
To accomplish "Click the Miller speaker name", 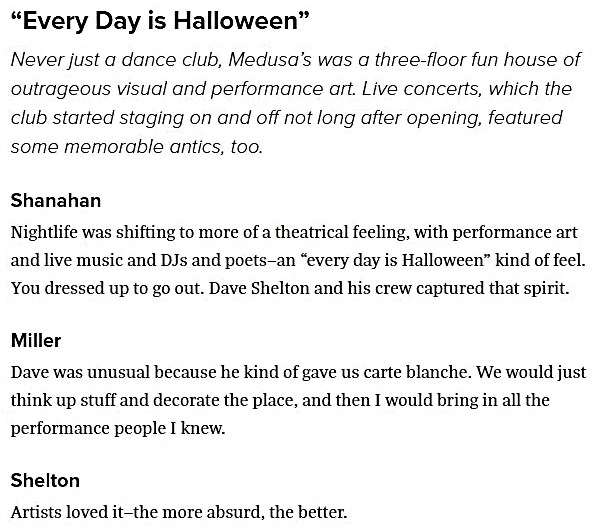I will click(36, 341).
